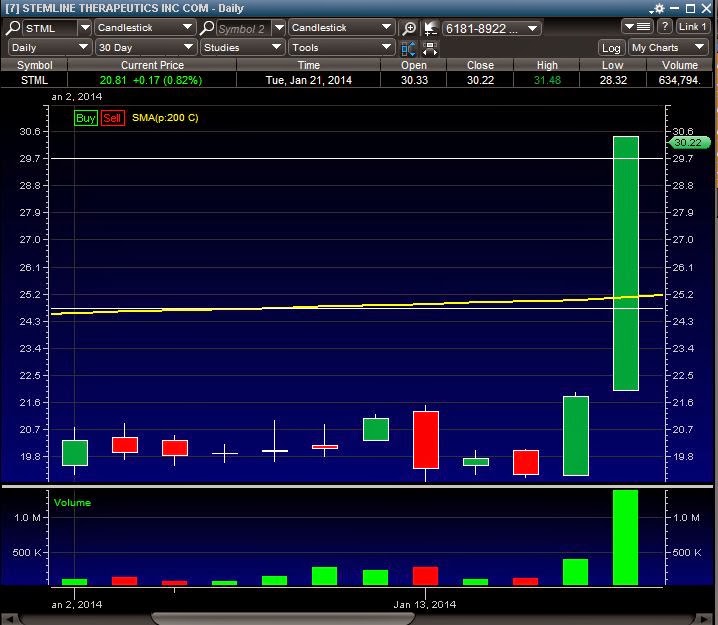Open the STML symbol dropdown arrow
The image size is (718, 625).
(x=85, y=28)
